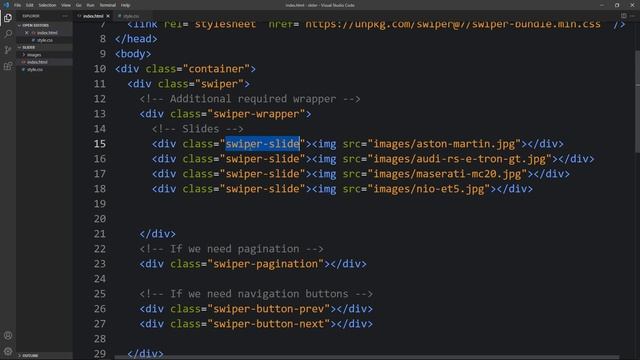
Task: Select style.css in the Open Editors list
Action: click(45, 40)
